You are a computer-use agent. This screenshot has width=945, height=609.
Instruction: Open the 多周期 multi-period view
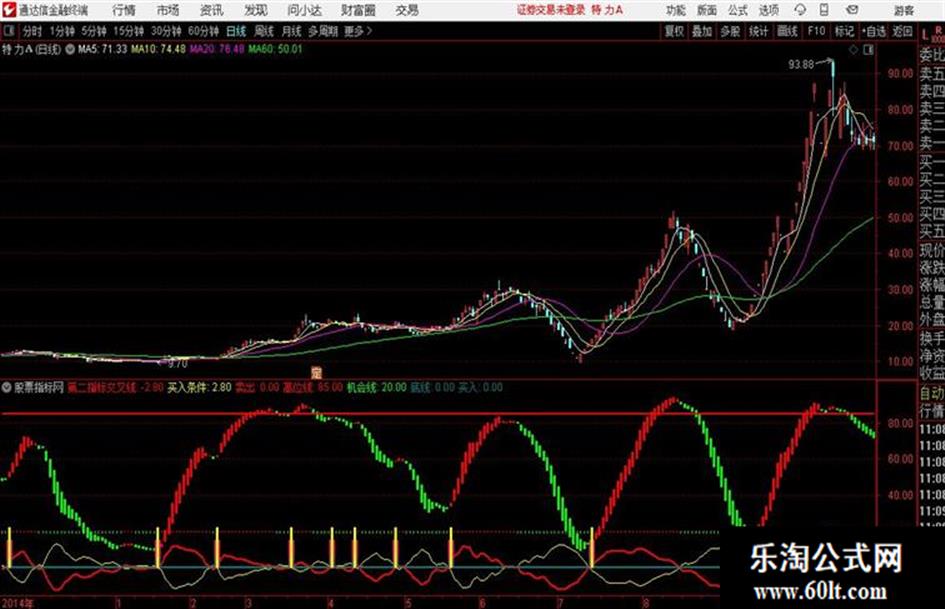[323, 31]
